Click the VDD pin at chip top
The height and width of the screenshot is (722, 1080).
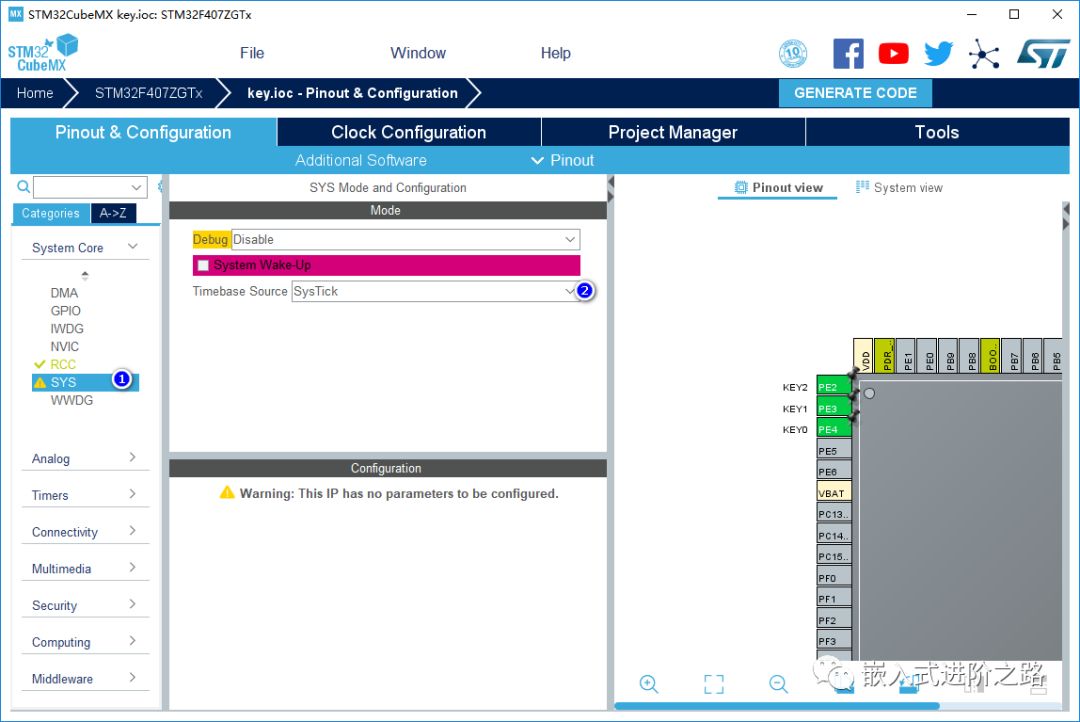(x=863, y=355)
